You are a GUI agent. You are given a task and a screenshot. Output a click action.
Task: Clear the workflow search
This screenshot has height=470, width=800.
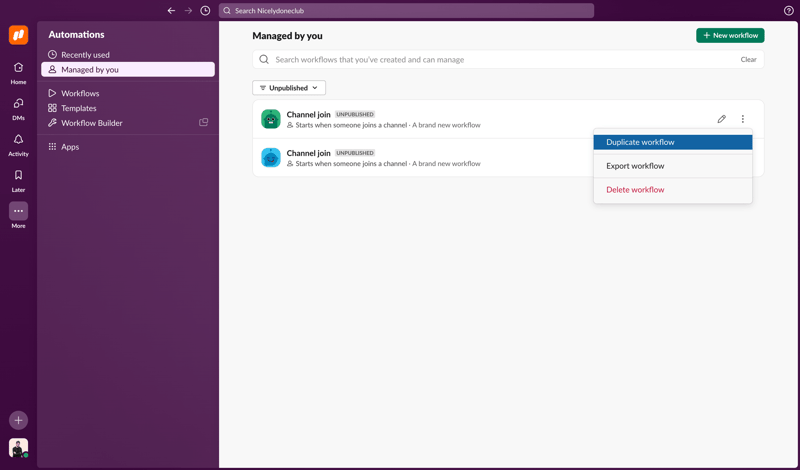(x=748, y=60)
